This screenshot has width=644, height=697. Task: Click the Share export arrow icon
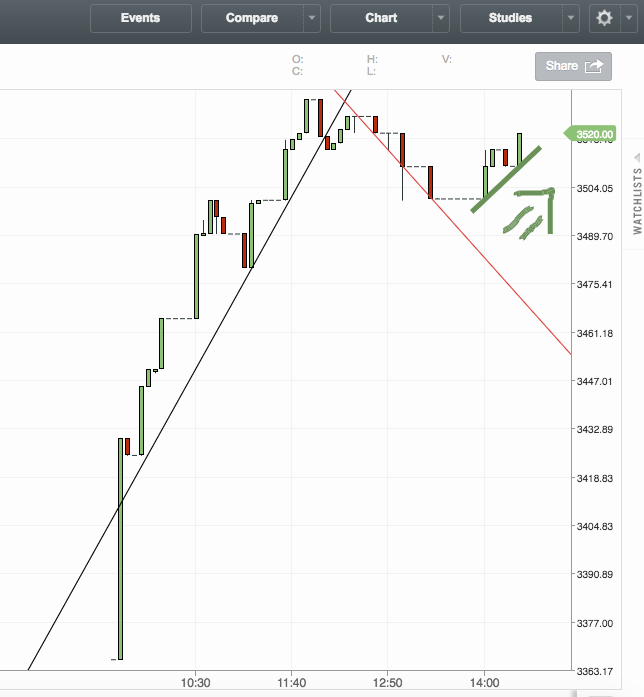point(594,66)
